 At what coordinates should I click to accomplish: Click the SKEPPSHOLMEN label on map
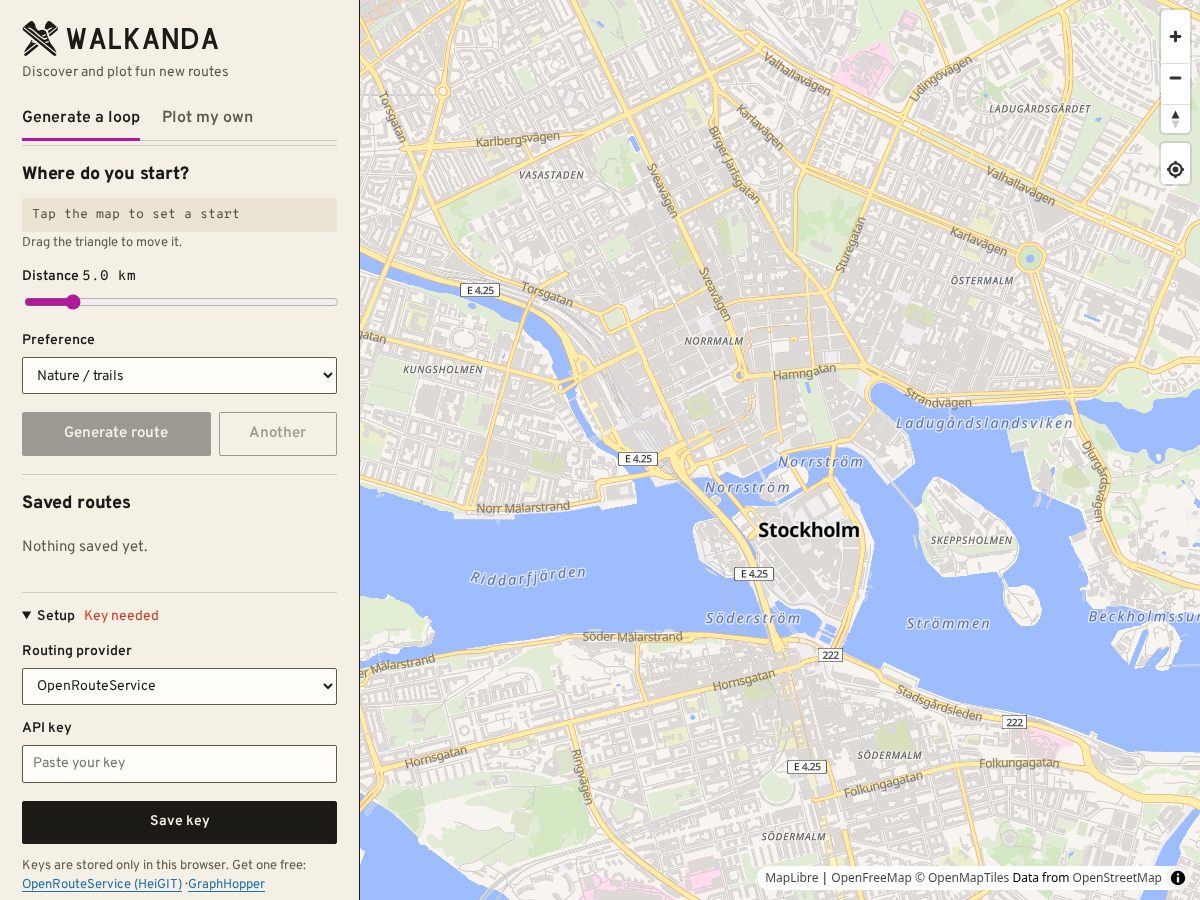pyautogui.click(x=971, y=540)
